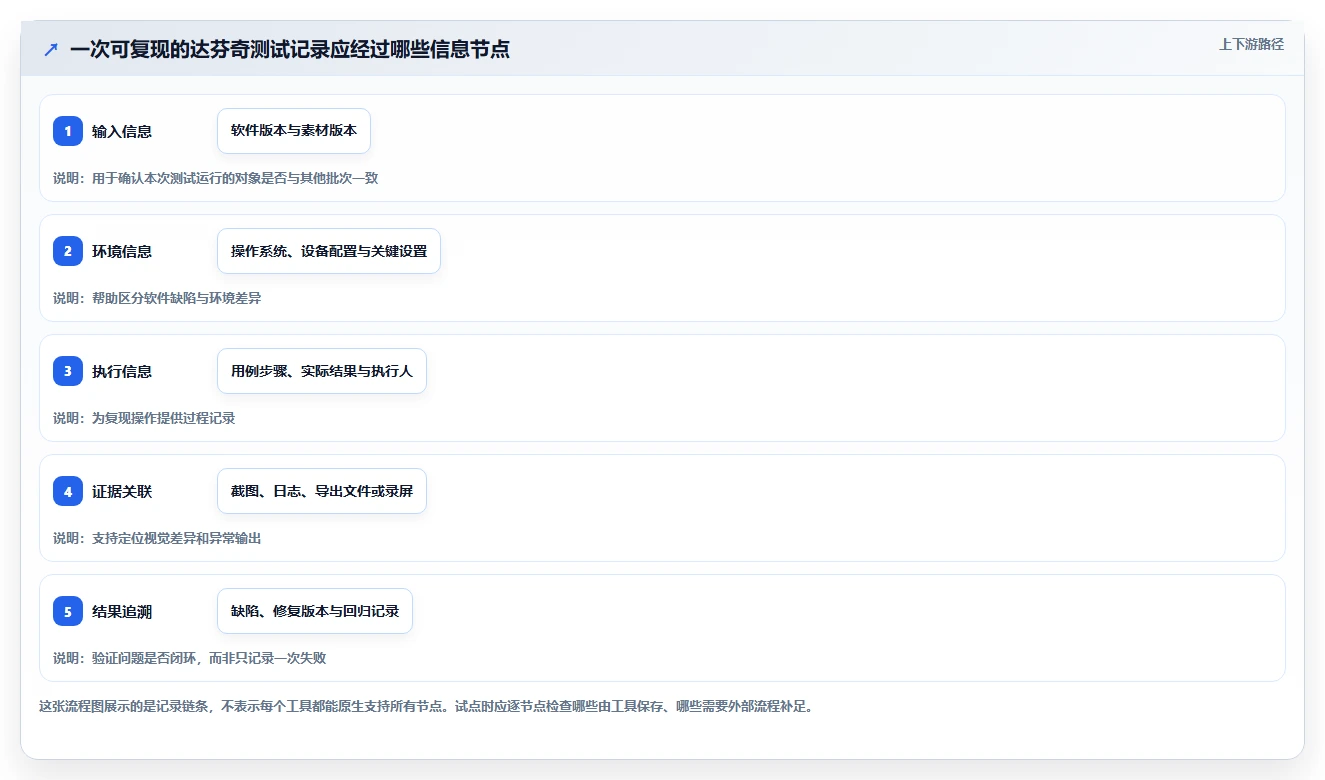The width and height of the screenshot is (1325, 780).
Task: Click the 软件版本与素材版本 chip
Action: click(x=294, y=131)
